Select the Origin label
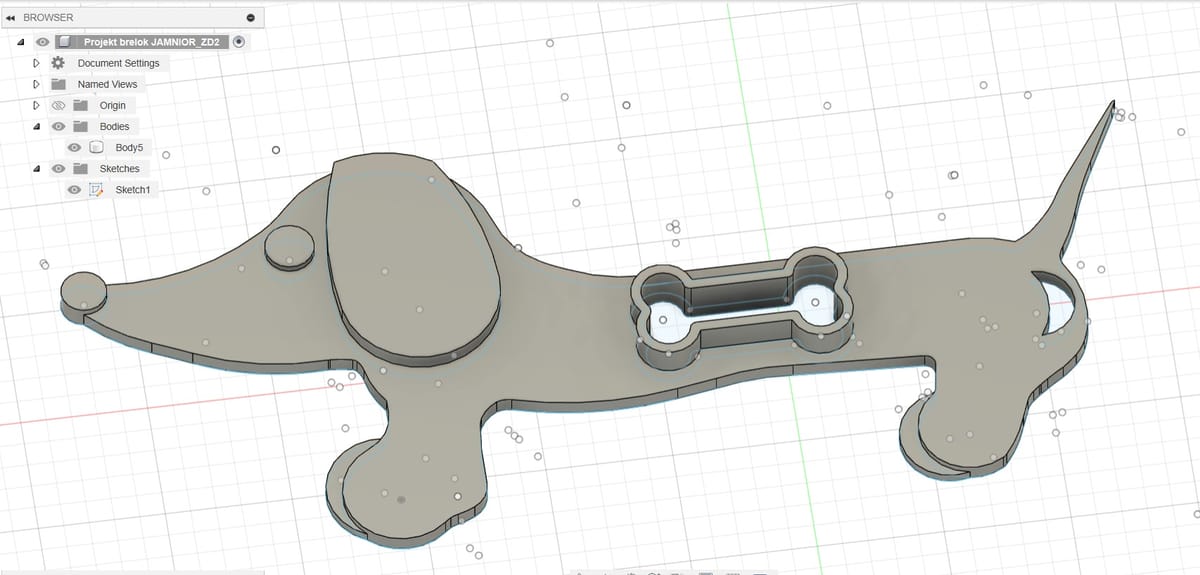The image size is (1200, 575). [x=113, y=105]
